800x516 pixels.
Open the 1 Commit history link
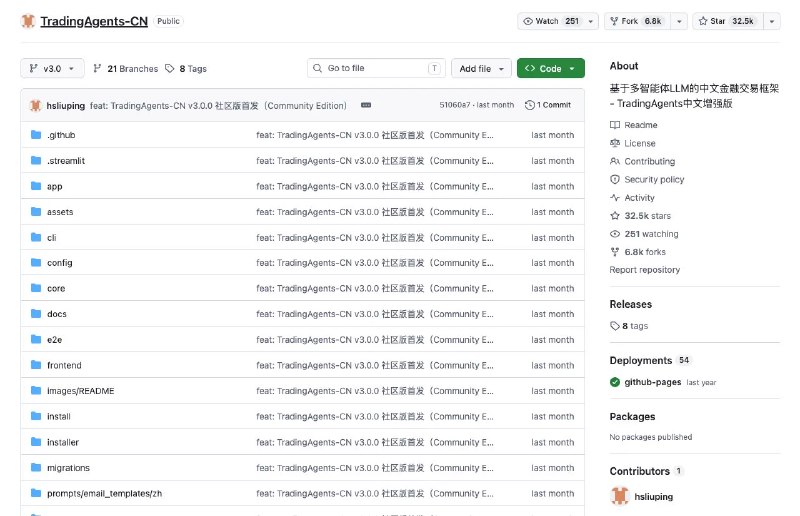(548, 105)
